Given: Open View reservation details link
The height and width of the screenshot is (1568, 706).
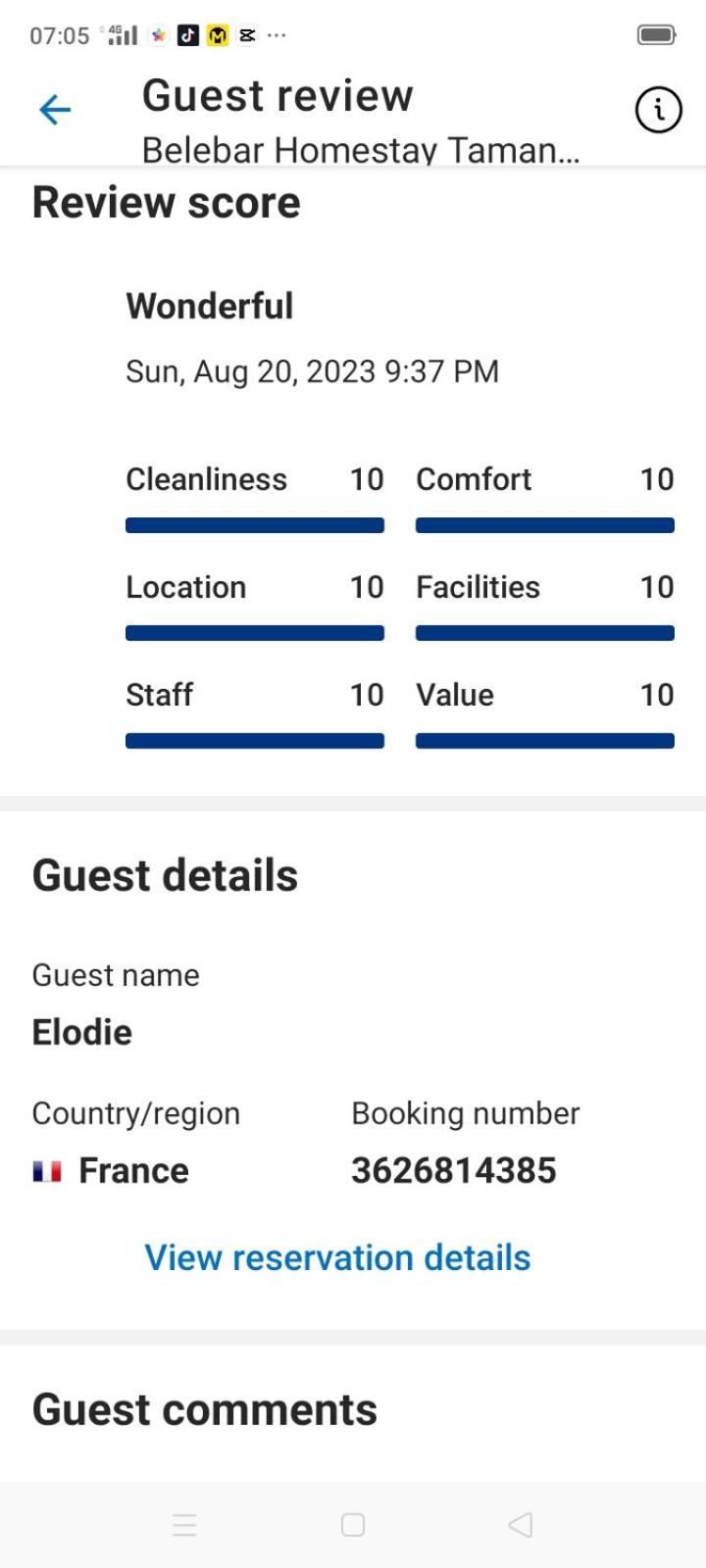Looking at the screenshot, I should (337, 1257).
